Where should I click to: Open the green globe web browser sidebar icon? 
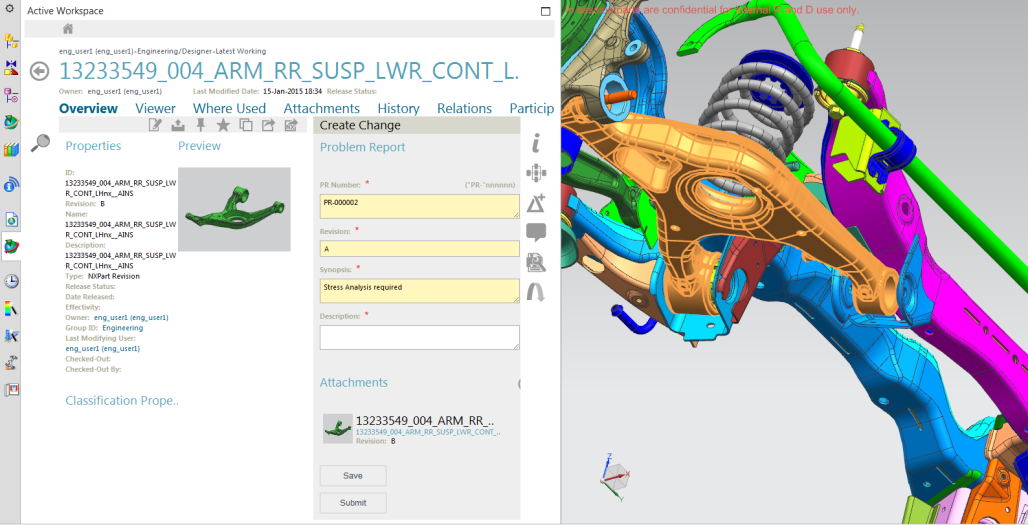click(x=11, y=123)
